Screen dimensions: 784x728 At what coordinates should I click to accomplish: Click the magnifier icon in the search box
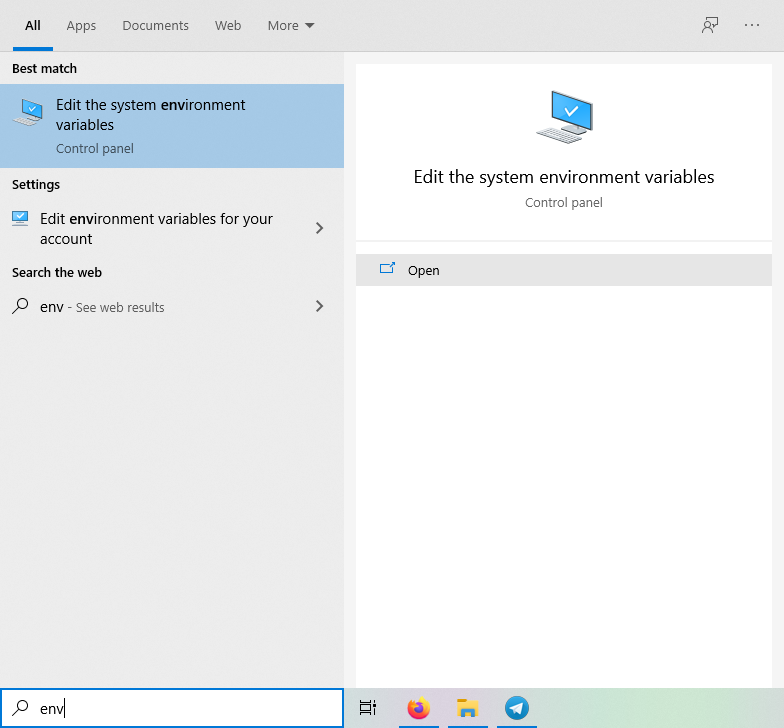20,708
